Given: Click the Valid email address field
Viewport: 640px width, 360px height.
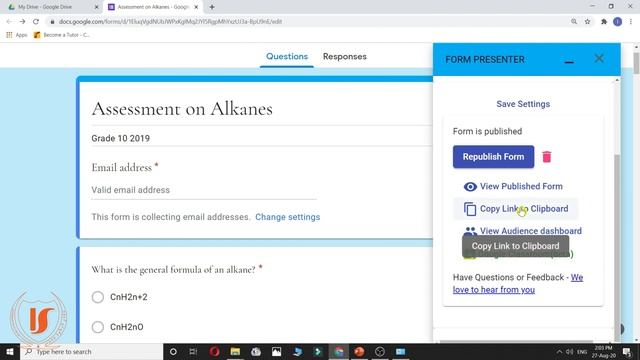Looking at the screenshot, I should [204, 190].
